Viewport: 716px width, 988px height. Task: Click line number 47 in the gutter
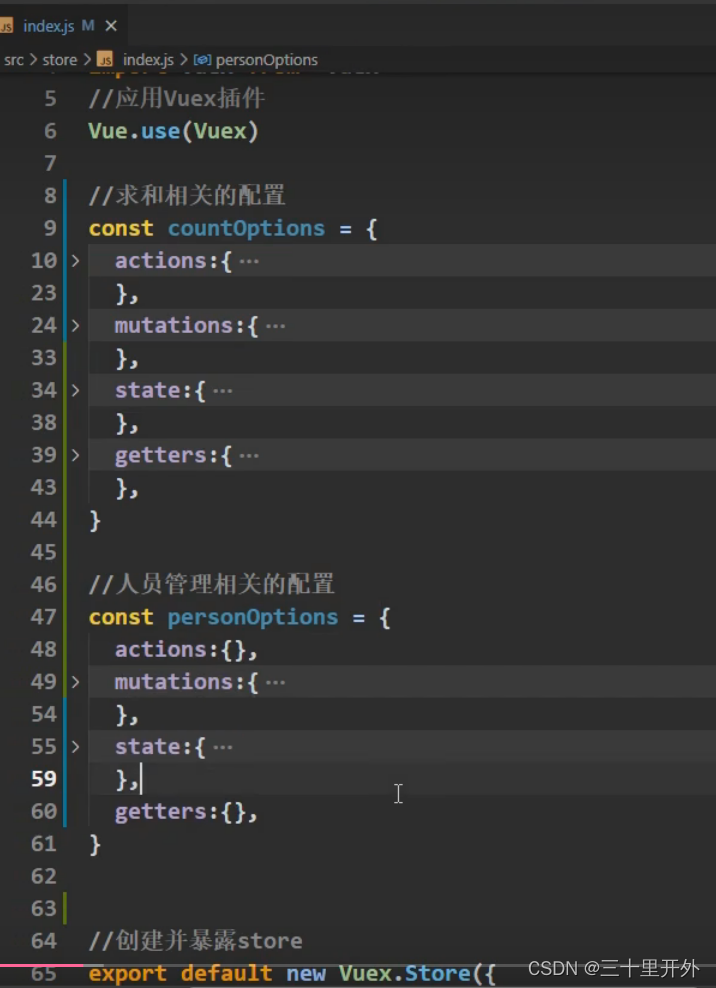point(43,617)
